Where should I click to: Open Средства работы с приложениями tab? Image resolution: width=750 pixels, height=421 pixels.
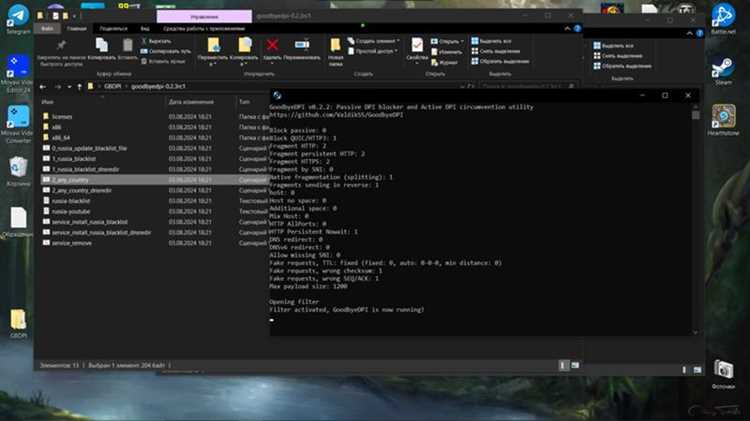pos(204,29)
